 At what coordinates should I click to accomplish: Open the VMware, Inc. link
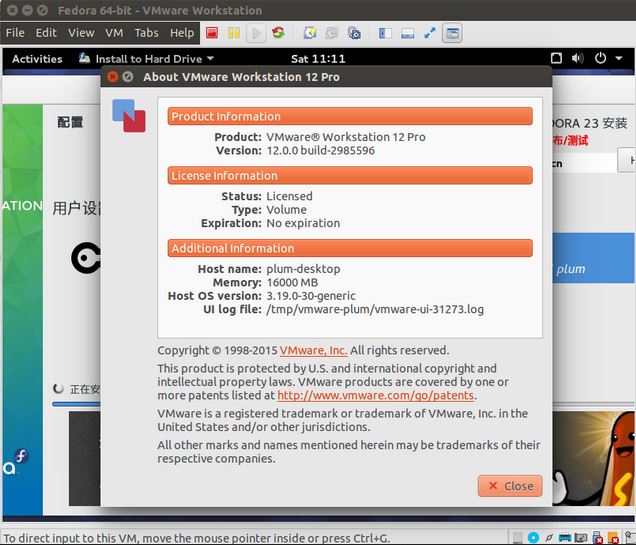click(313, 350)
